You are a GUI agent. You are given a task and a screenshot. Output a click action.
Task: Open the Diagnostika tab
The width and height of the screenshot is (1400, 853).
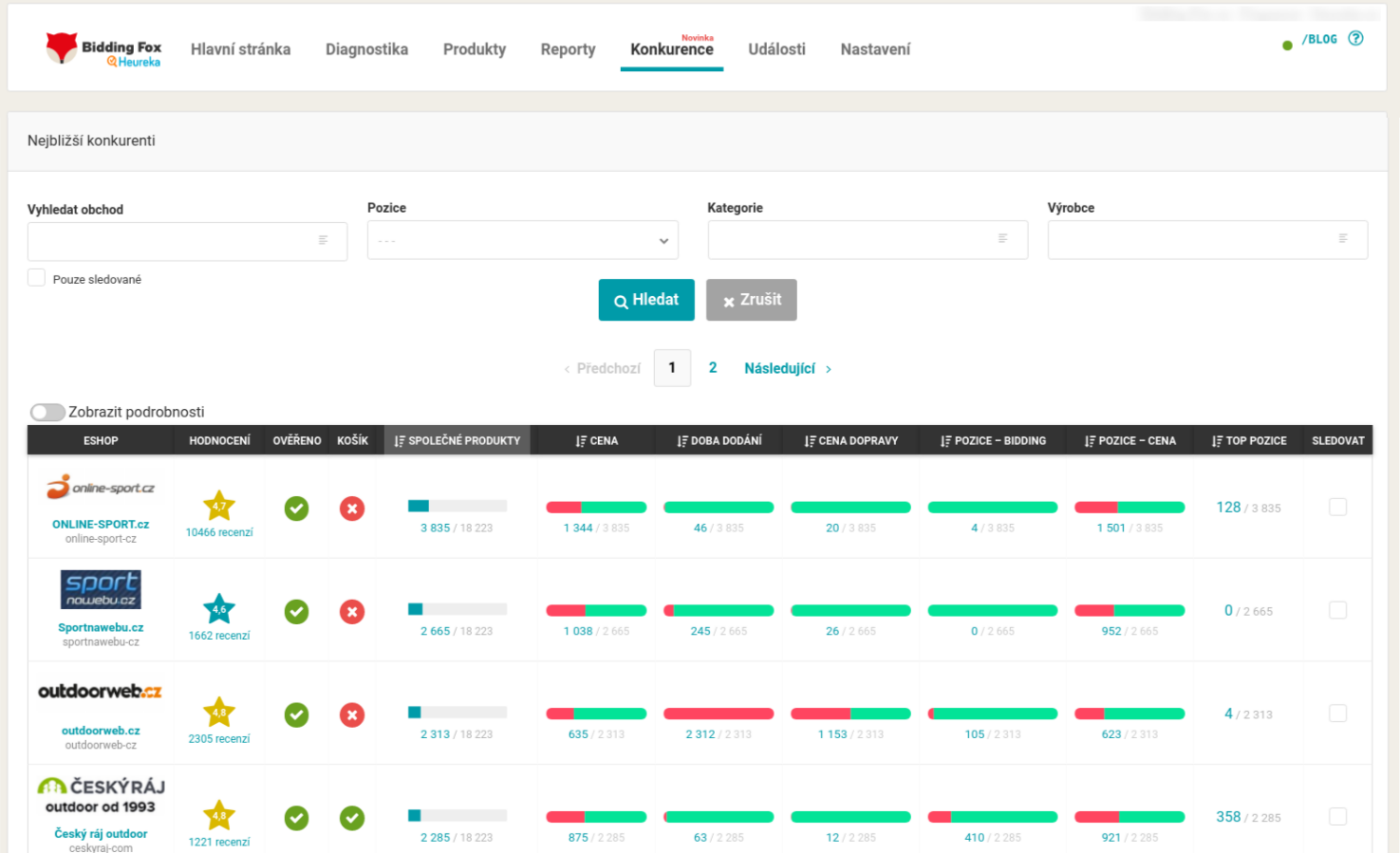[366, 49]
